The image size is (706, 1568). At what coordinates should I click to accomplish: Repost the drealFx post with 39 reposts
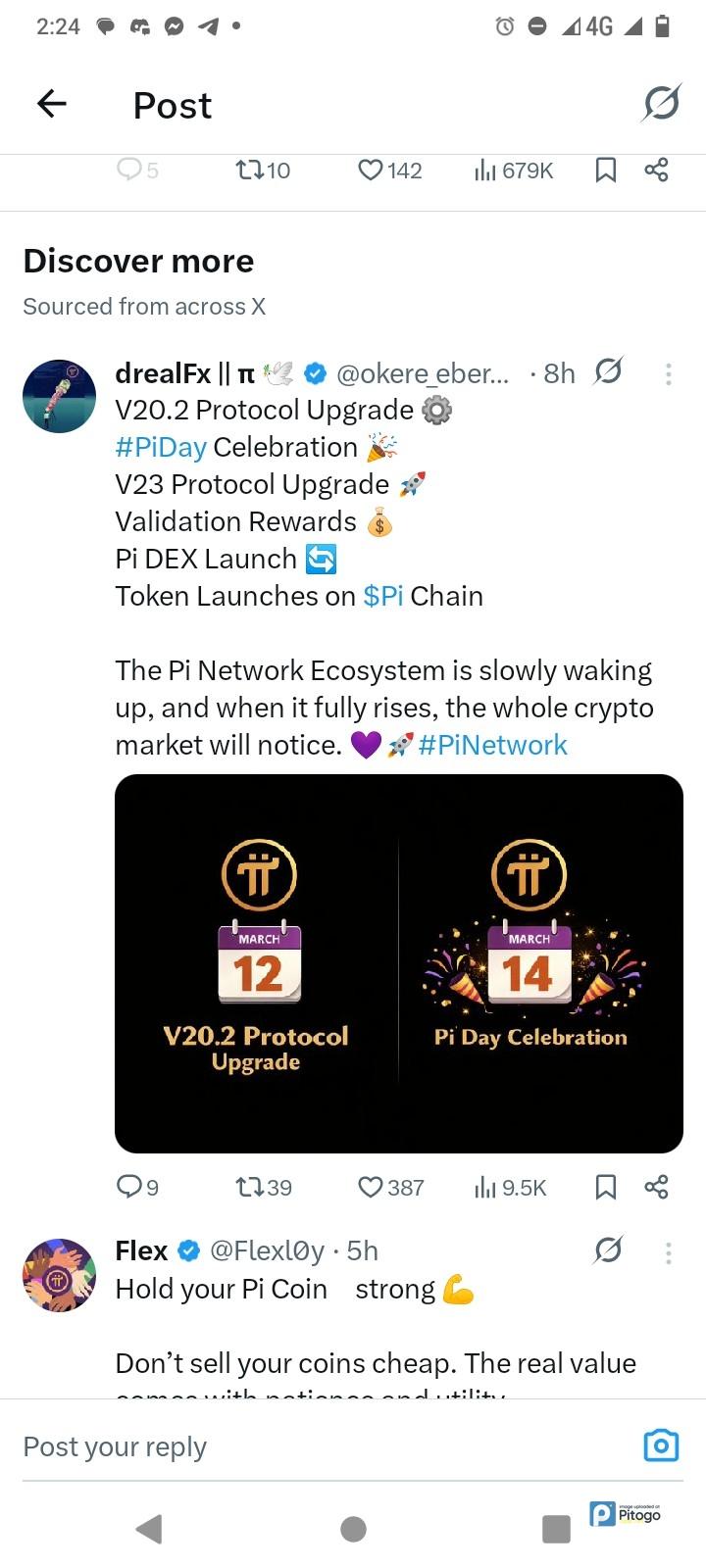tap(249, 1187)
